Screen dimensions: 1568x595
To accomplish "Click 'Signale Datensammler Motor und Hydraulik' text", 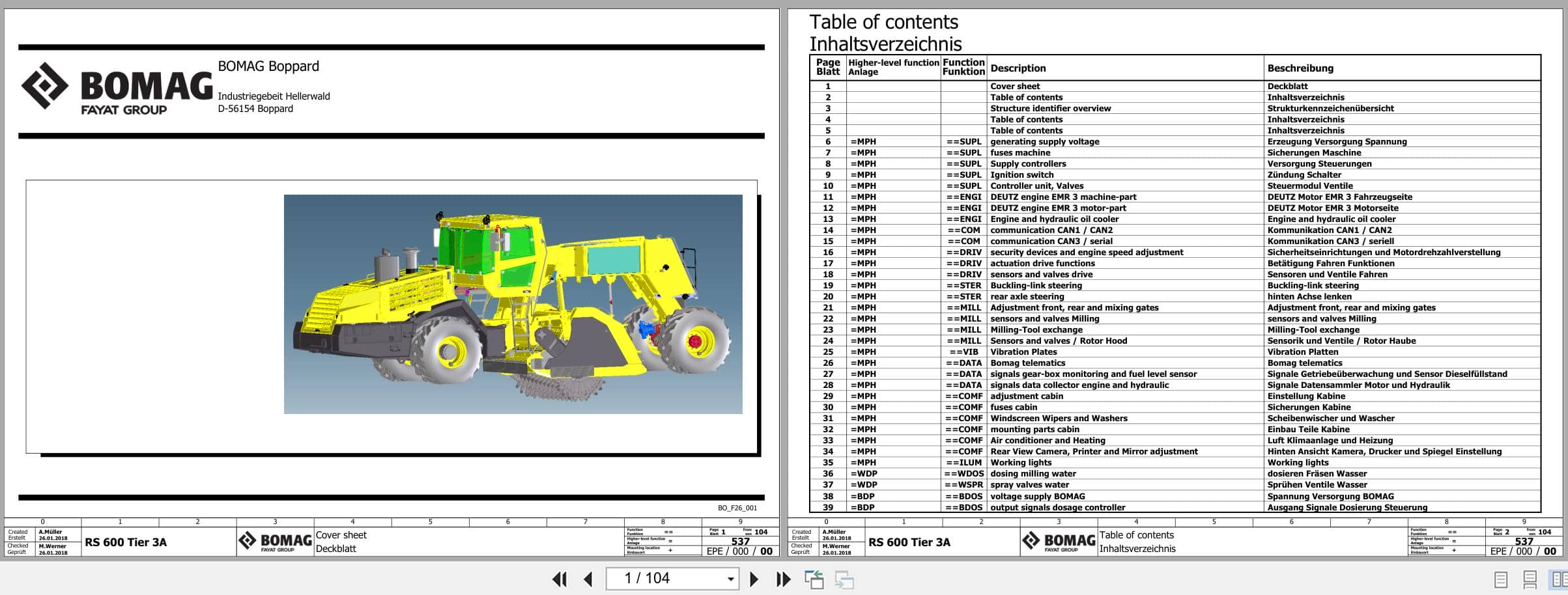I will (1358, 385).
